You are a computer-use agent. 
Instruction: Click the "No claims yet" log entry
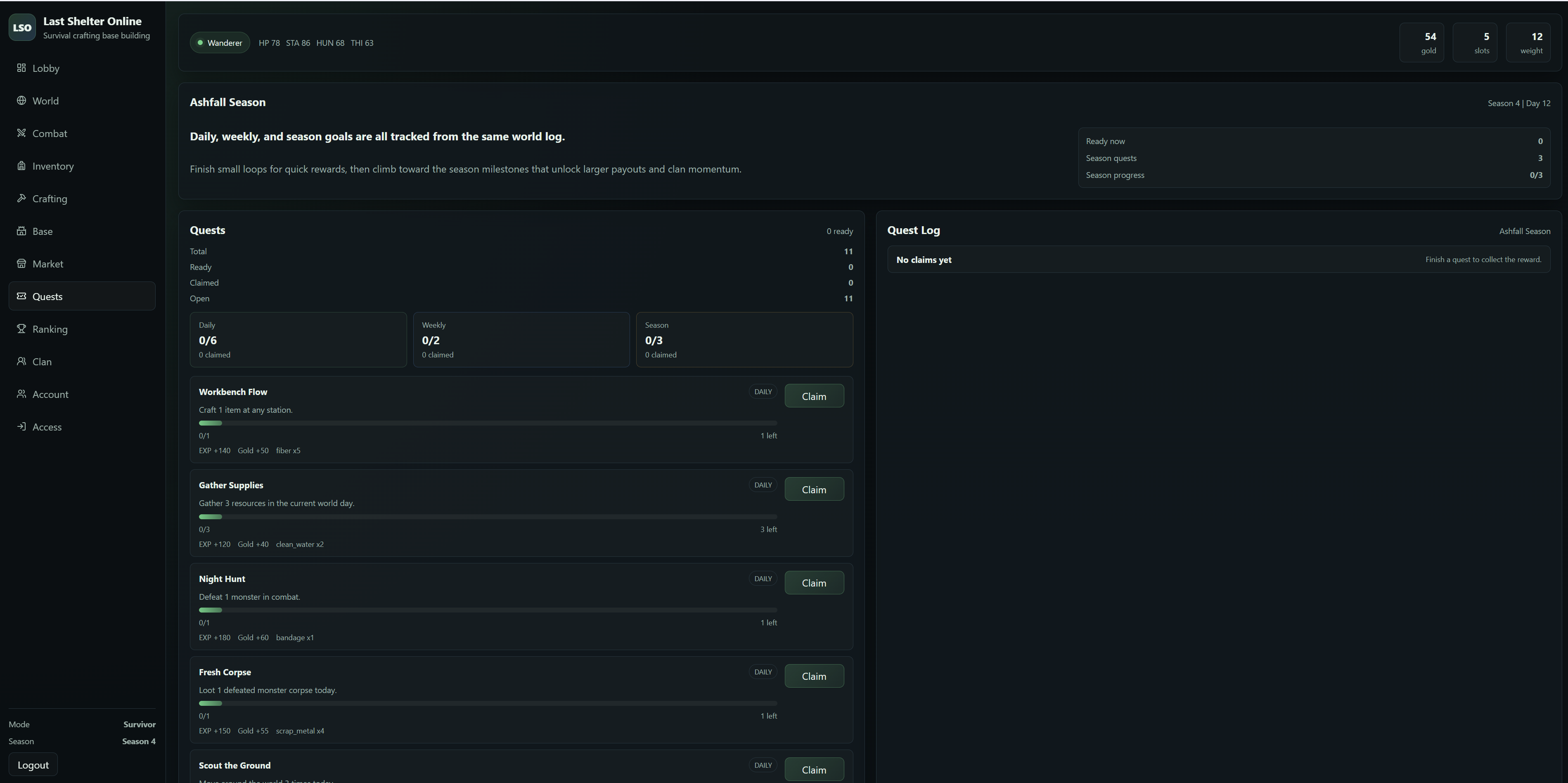pos(1219,260)
